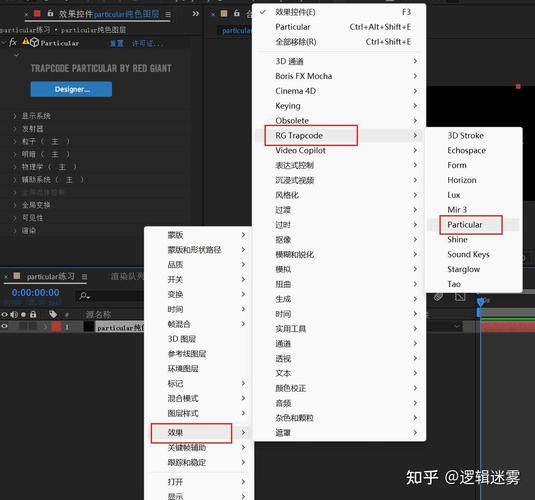Click the red handle in composition viewer
The width and height of the screenshot is (535, 500).
pyautogui.click(x=518, y=86)
